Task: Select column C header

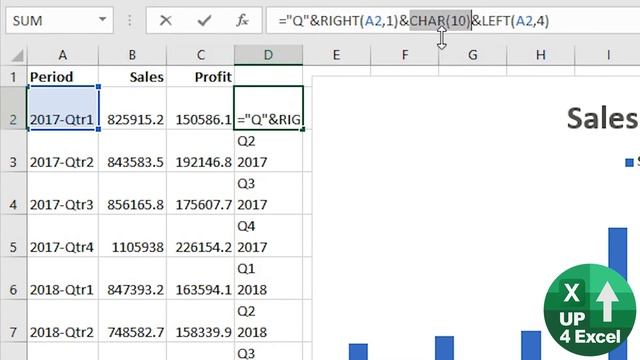Action: coord(200,55)
